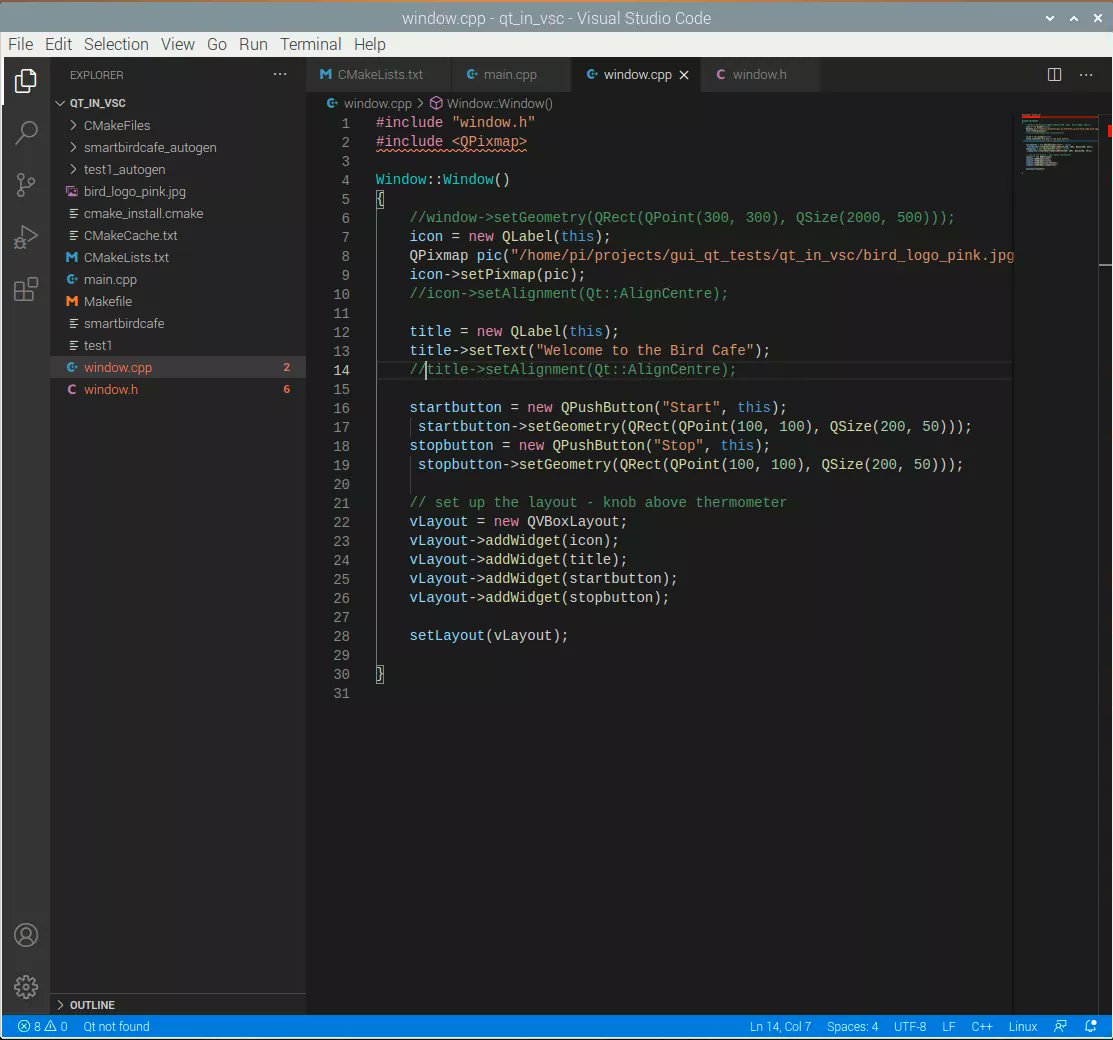Switch to the main.cpp tab
Viewport: 1113px width, 1040px height.
511,74
